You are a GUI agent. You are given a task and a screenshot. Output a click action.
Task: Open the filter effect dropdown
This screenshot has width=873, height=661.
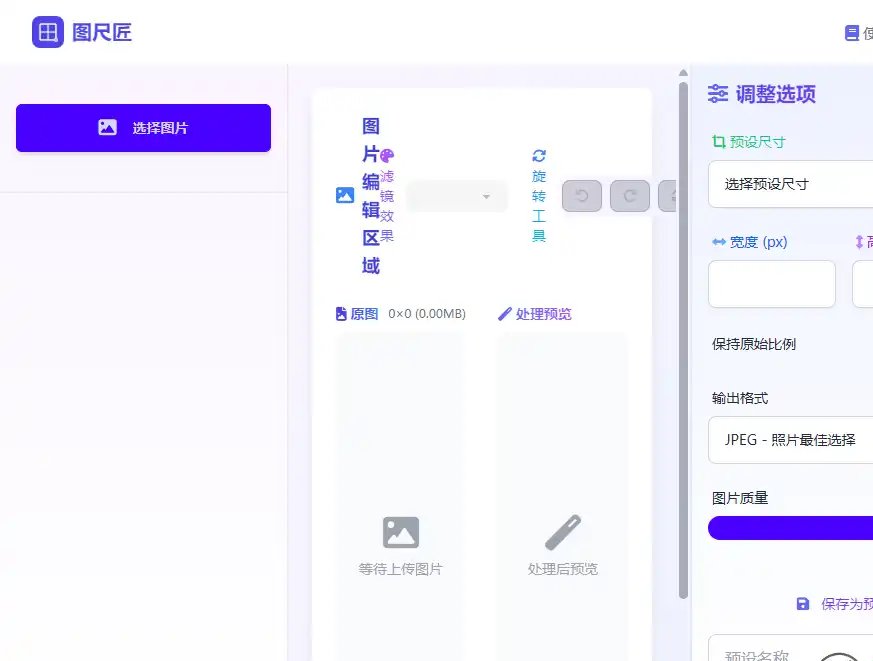pyautogui.click(x=457, y=196)
